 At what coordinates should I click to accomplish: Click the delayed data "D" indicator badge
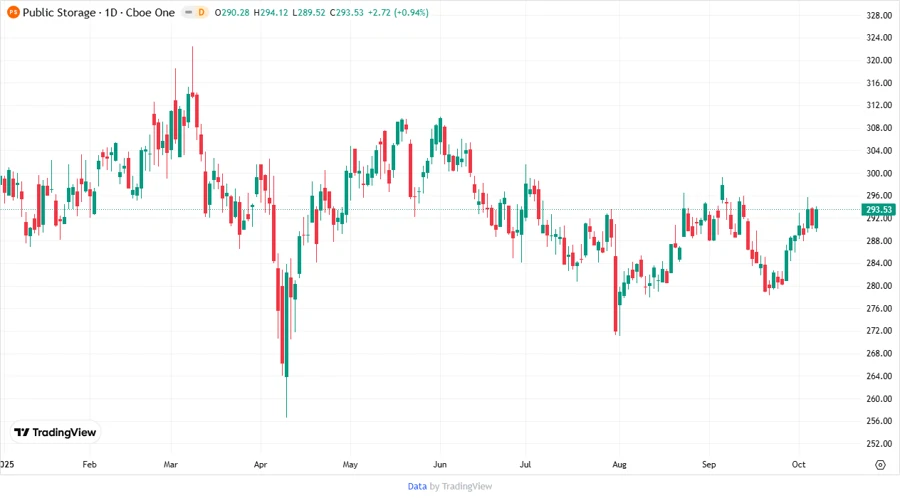(201, 12)
